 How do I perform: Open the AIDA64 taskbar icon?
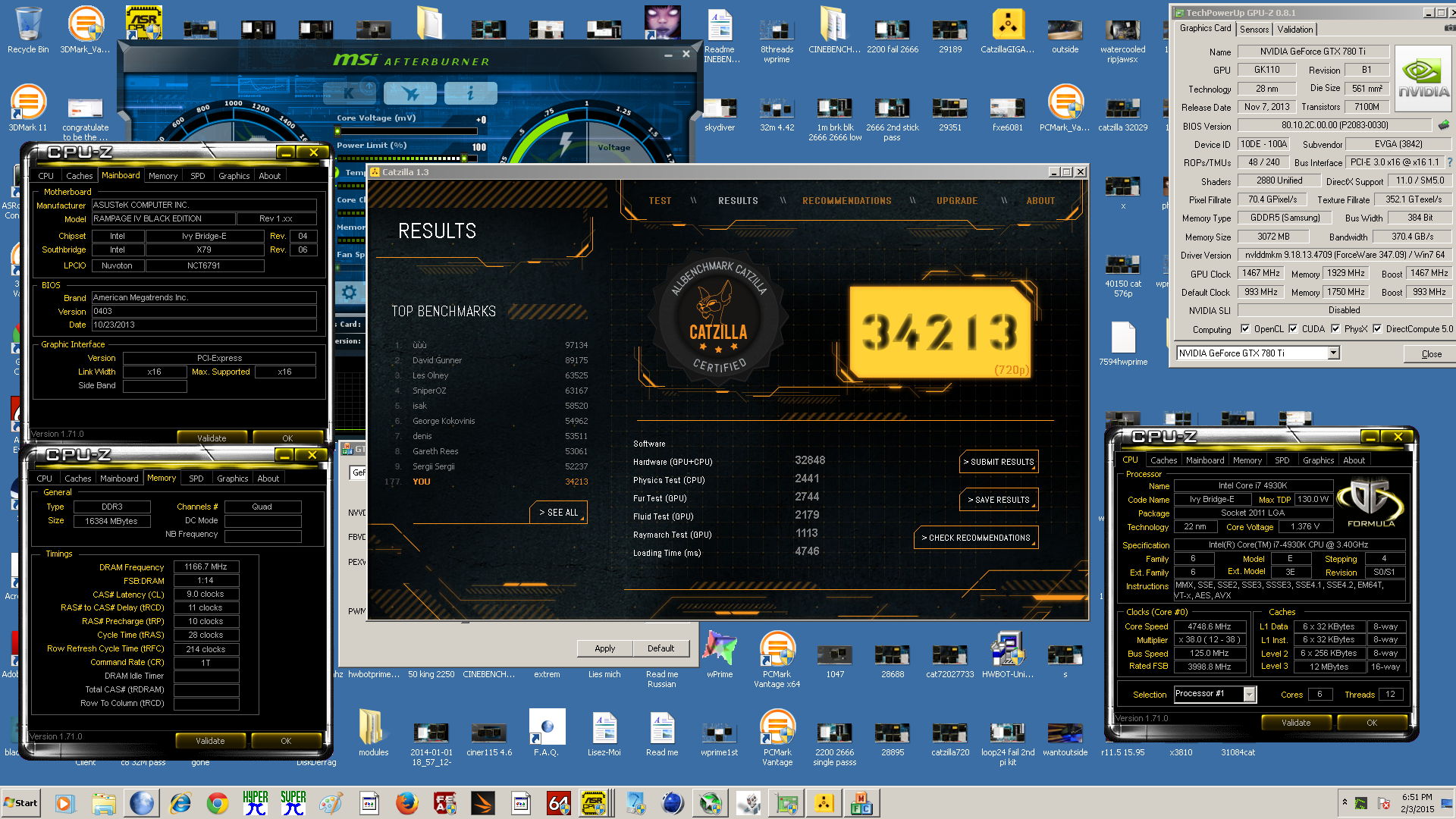559,803
